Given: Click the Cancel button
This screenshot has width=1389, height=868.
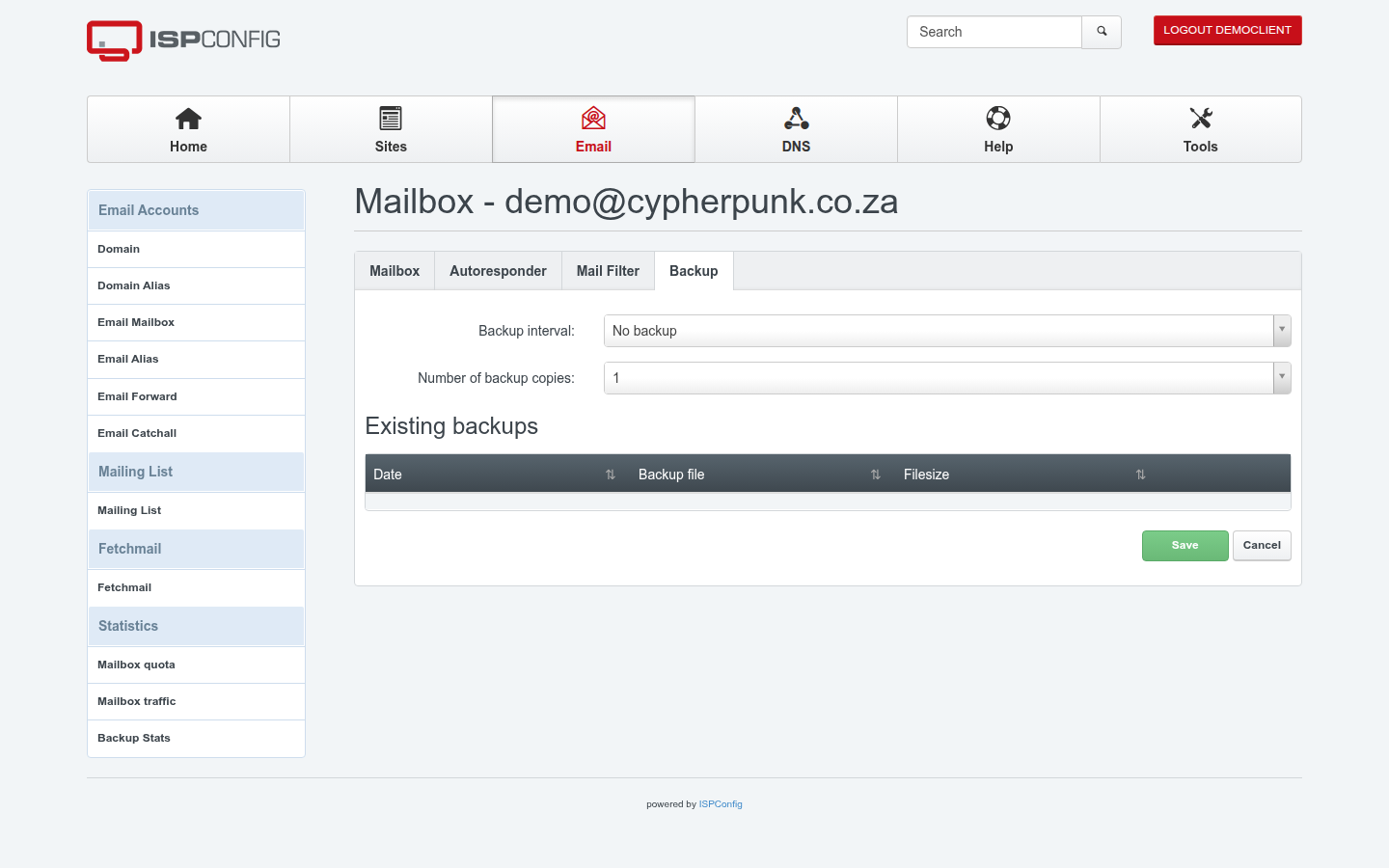Looking at the screenshot, I should [1262, 546].
